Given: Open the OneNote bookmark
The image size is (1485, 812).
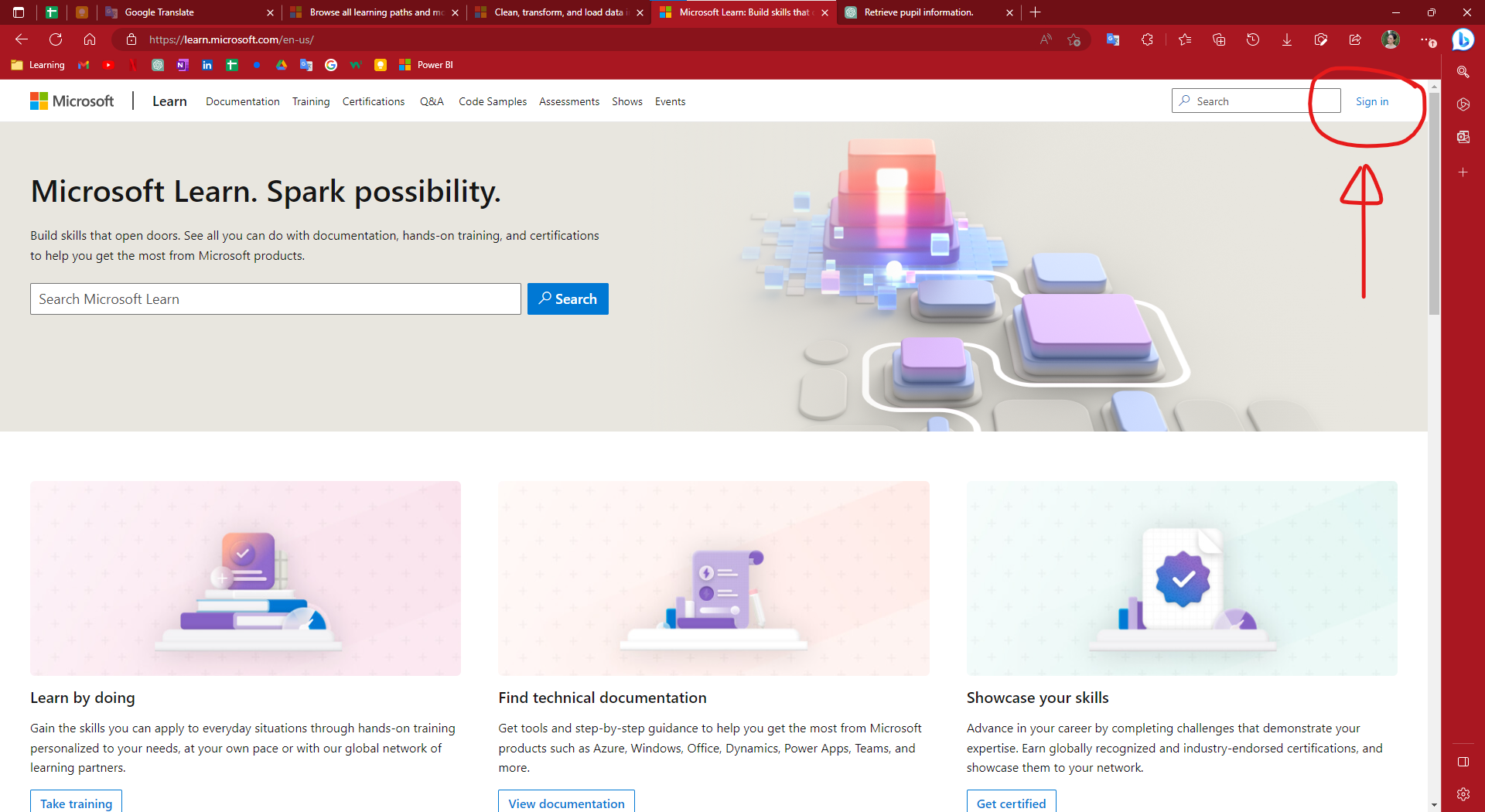Looking at the screenshot, I should point(183,65).
